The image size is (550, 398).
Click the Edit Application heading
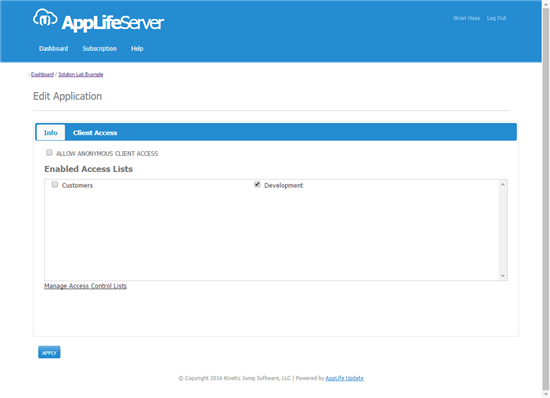(x=67, y=96)
